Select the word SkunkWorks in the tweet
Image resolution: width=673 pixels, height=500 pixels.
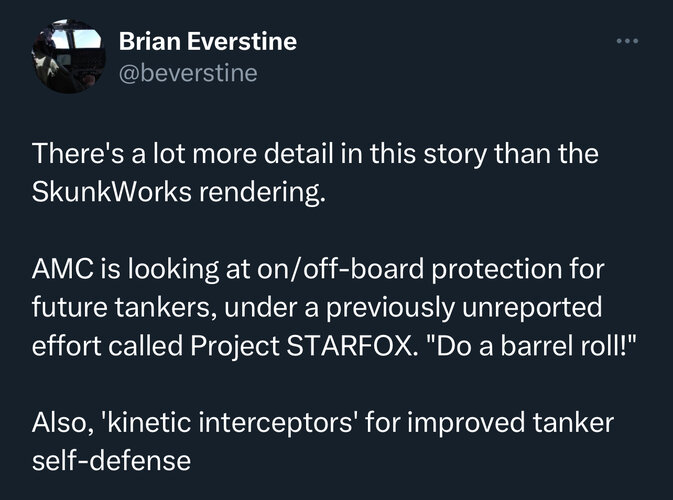[111, 191]
